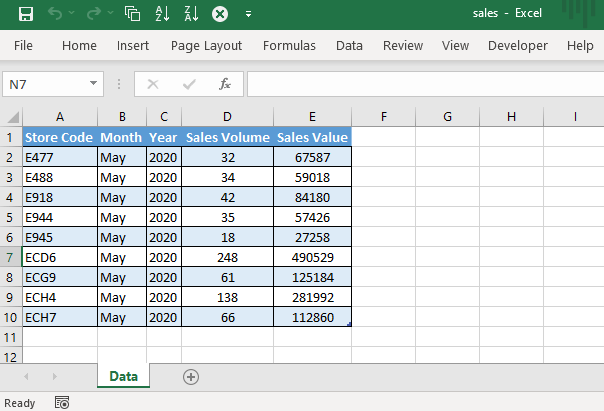Open the File menu
604x411 pixels.
coord(23,46)
